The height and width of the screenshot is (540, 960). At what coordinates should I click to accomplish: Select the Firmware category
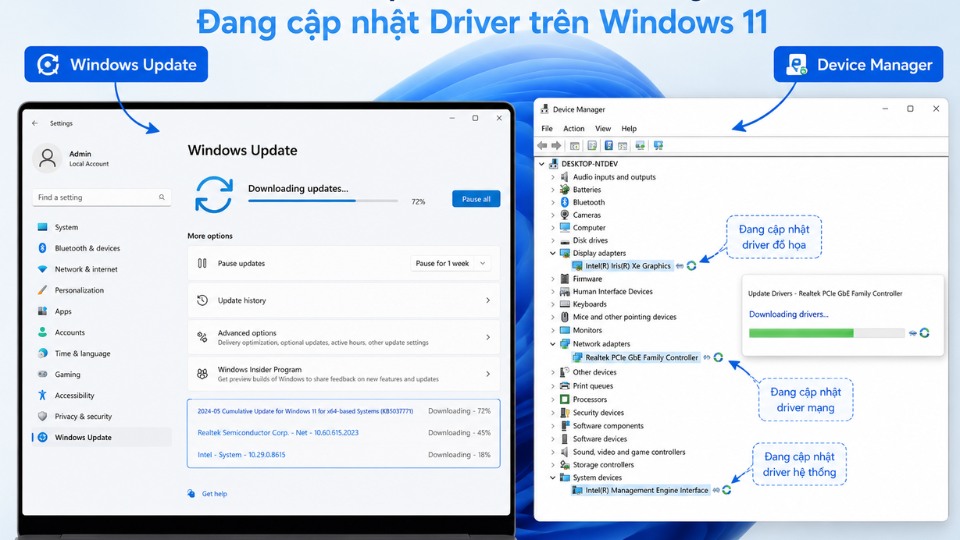point(587,279)
